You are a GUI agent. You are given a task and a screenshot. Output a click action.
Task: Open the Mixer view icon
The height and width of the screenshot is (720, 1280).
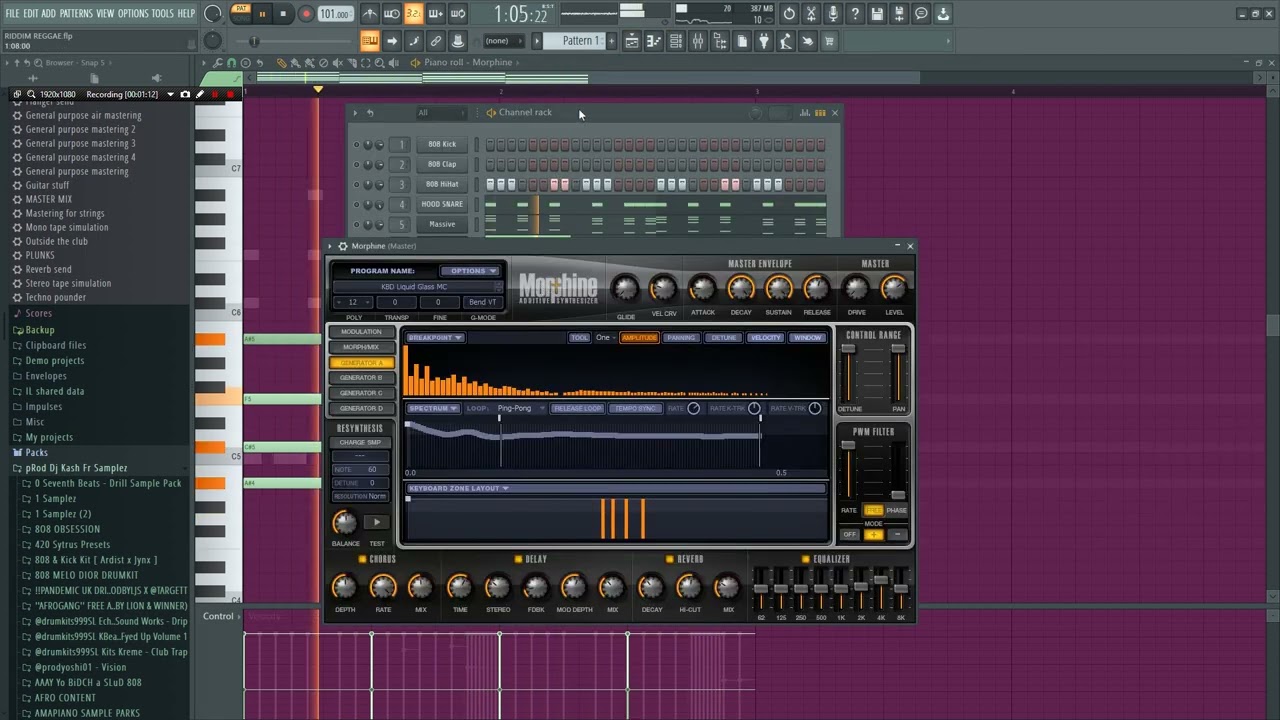(698, 41)
